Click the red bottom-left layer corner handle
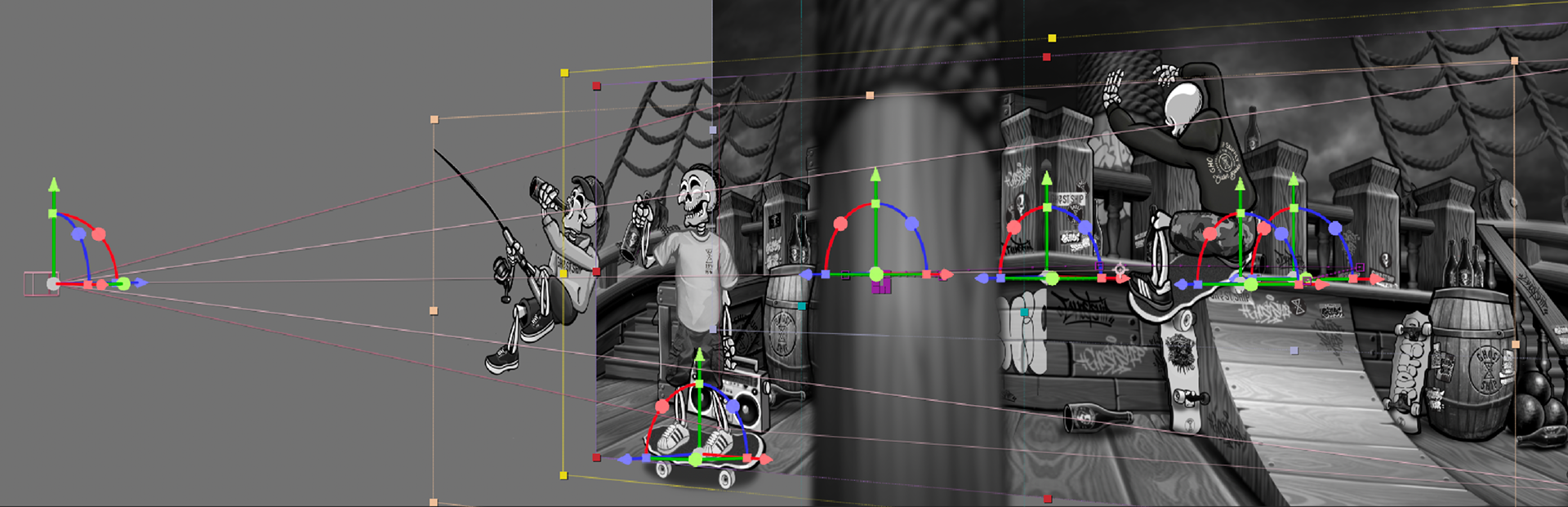This screenshot has width=1568, height=507. point(597,458)
